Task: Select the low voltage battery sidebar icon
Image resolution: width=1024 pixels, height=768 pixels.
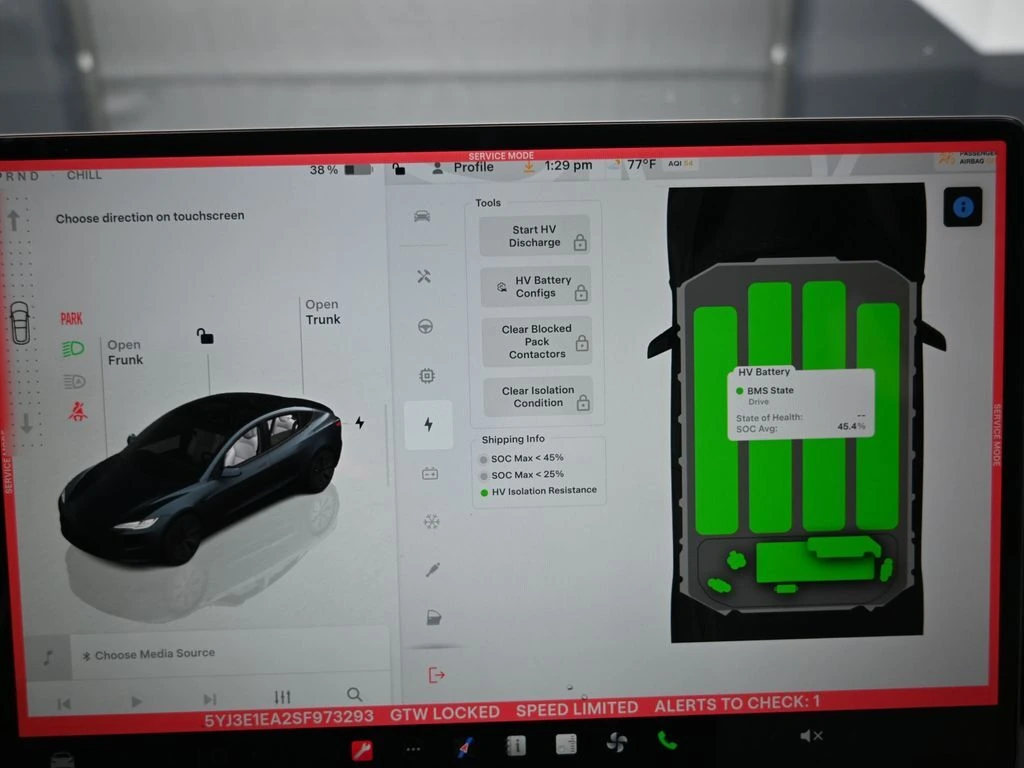Action: tap(430, 474)
